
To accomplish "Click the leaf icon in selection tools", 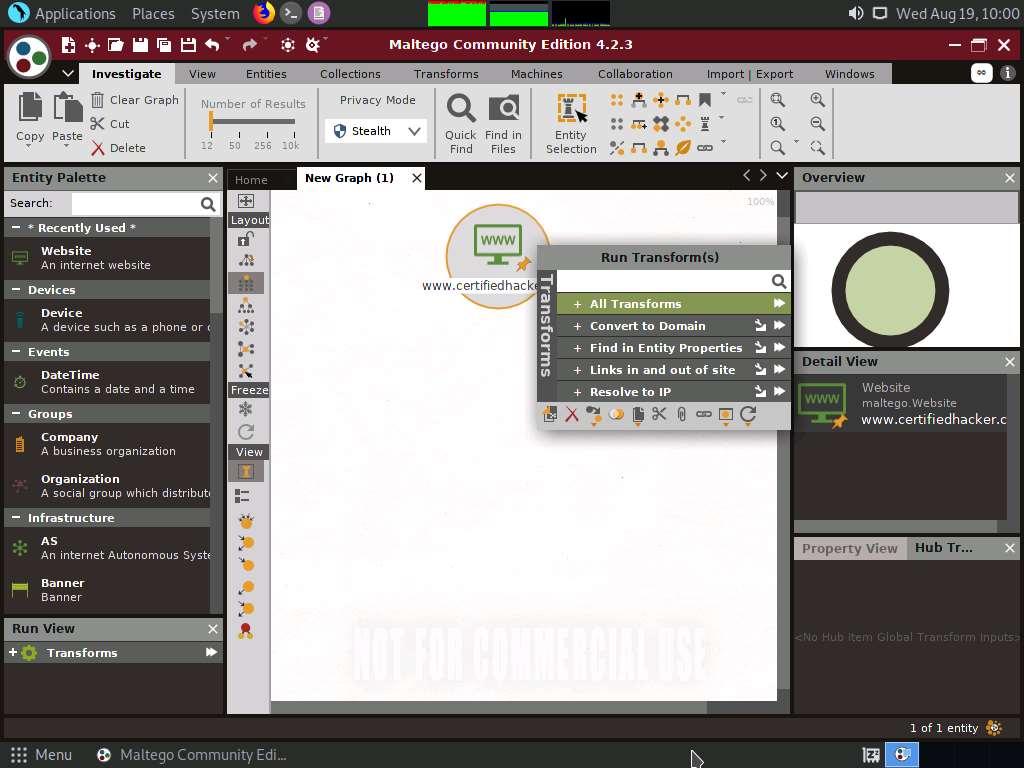I will [x=683, y=148].
